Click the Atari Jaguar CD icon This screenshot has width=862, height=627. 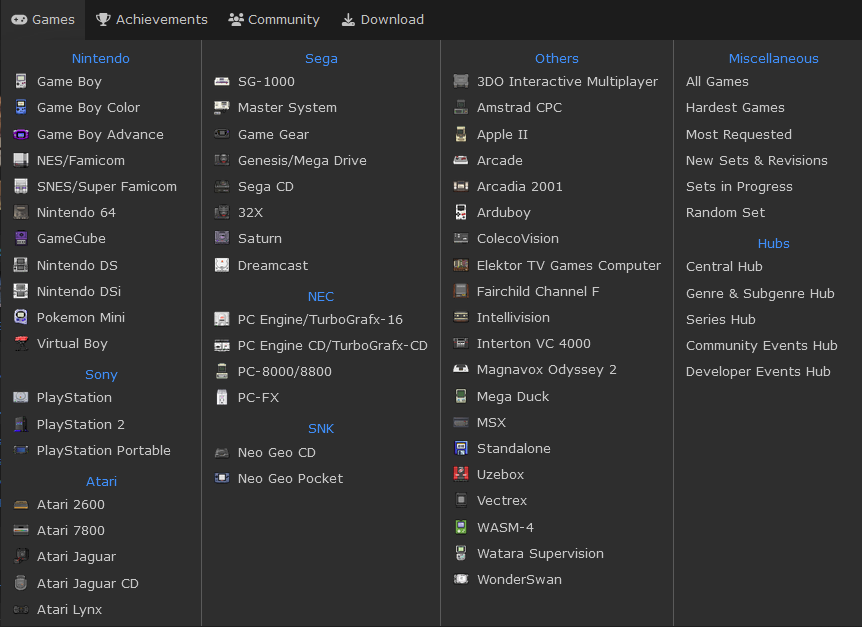click(x=21, y=583)
